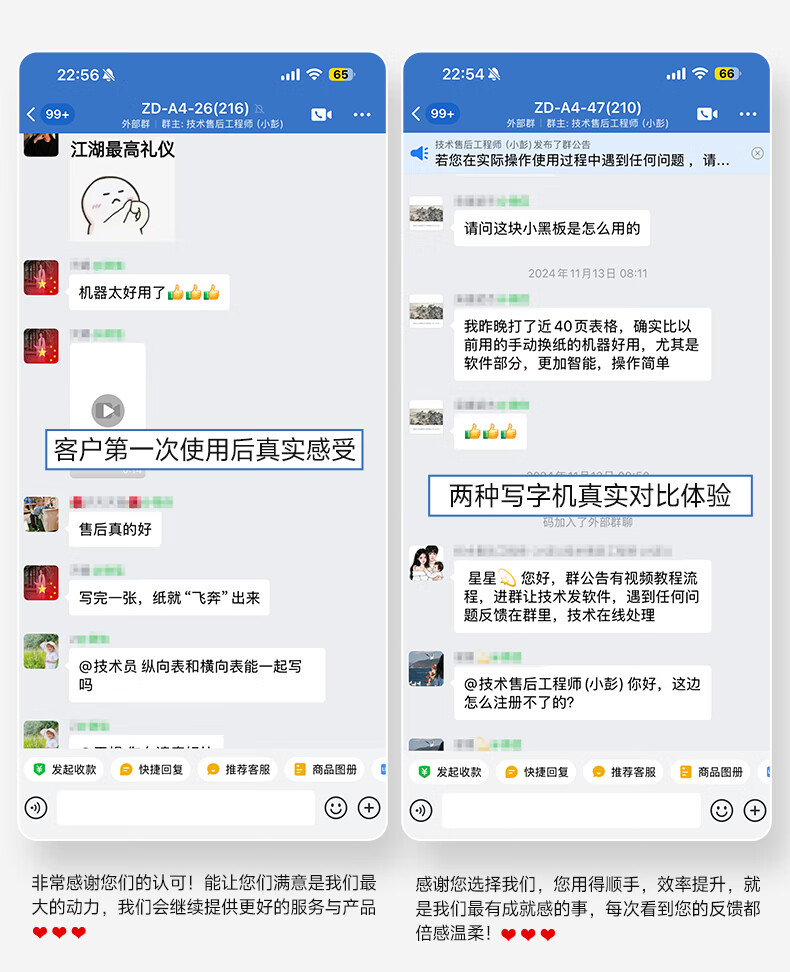Image resolution: width=790 pixels, height=972 pixels.
Task: Tap the plus attachment icon in ZD-A4-47 chat
Action: click(x=755, y=810)
